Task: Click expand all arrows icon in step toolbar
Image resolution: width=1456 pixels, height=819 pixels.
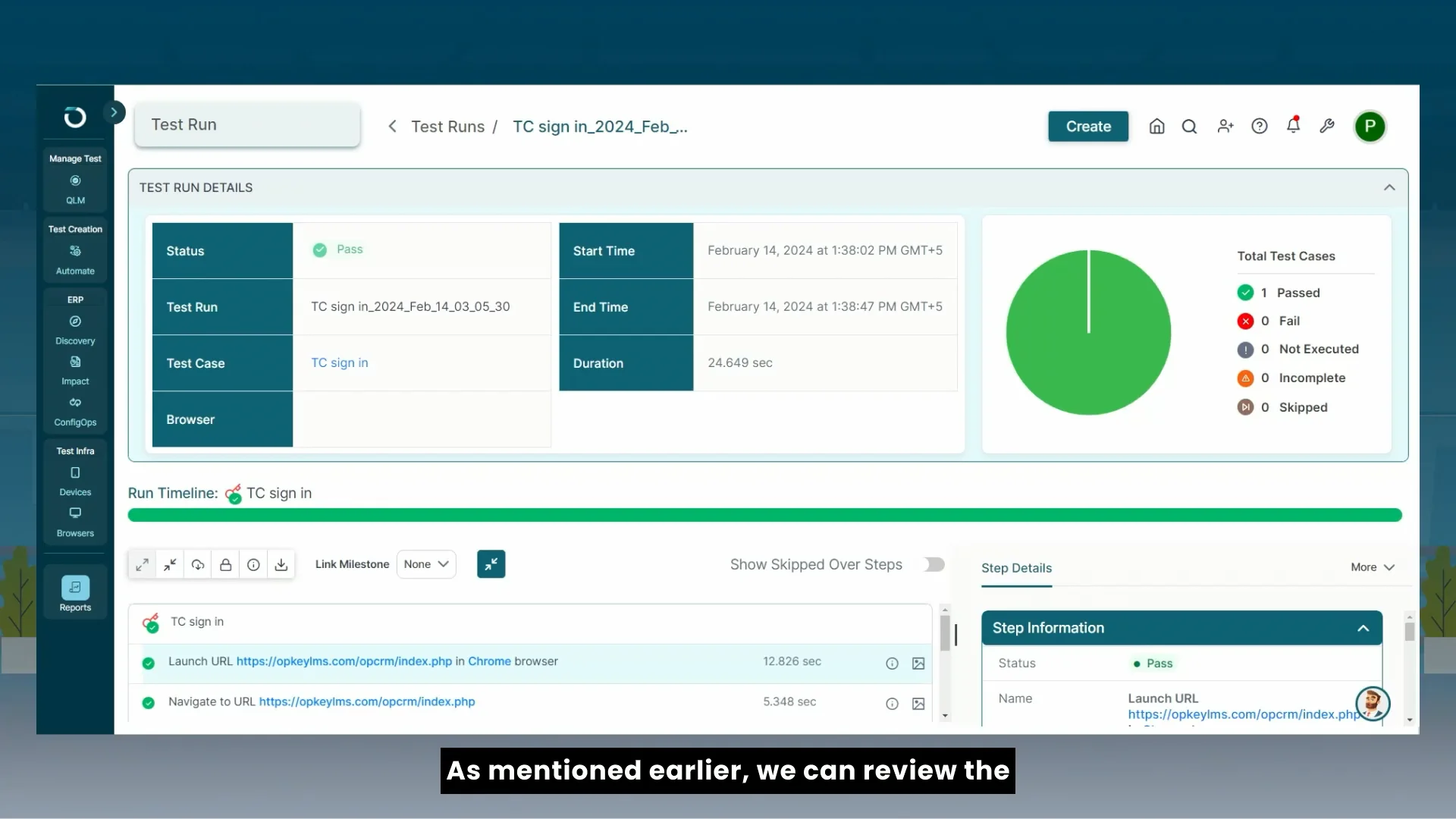Action: pyautogui.click(x=142, y=565)
